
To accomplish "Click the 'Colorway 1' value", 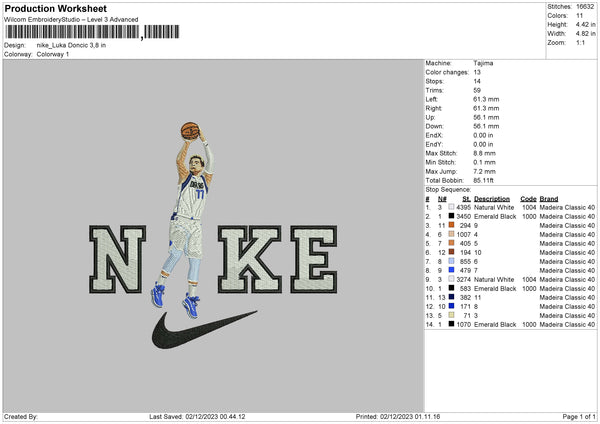I will pyautogui.click(x=53, y=54).
